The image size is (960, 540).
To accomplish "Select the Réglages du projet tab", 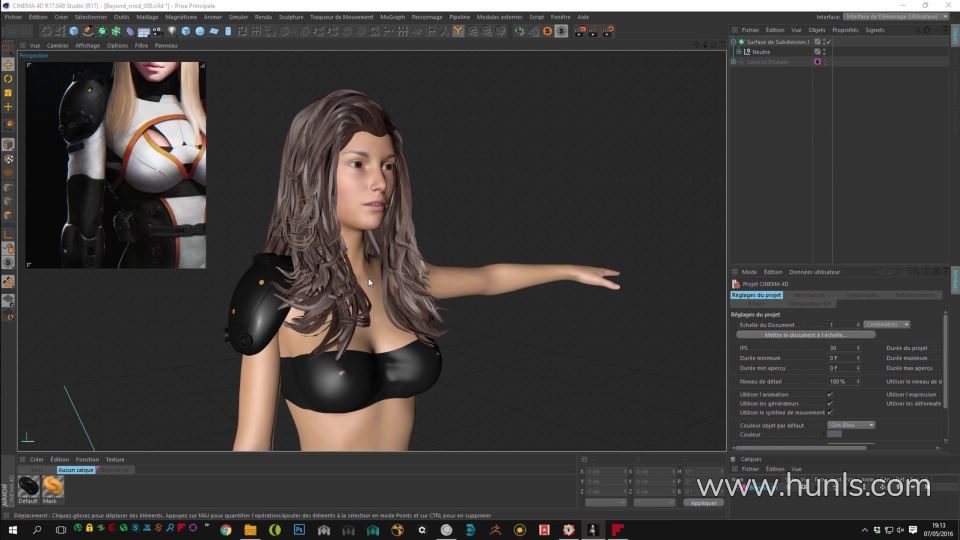I will tap(756, 294).
